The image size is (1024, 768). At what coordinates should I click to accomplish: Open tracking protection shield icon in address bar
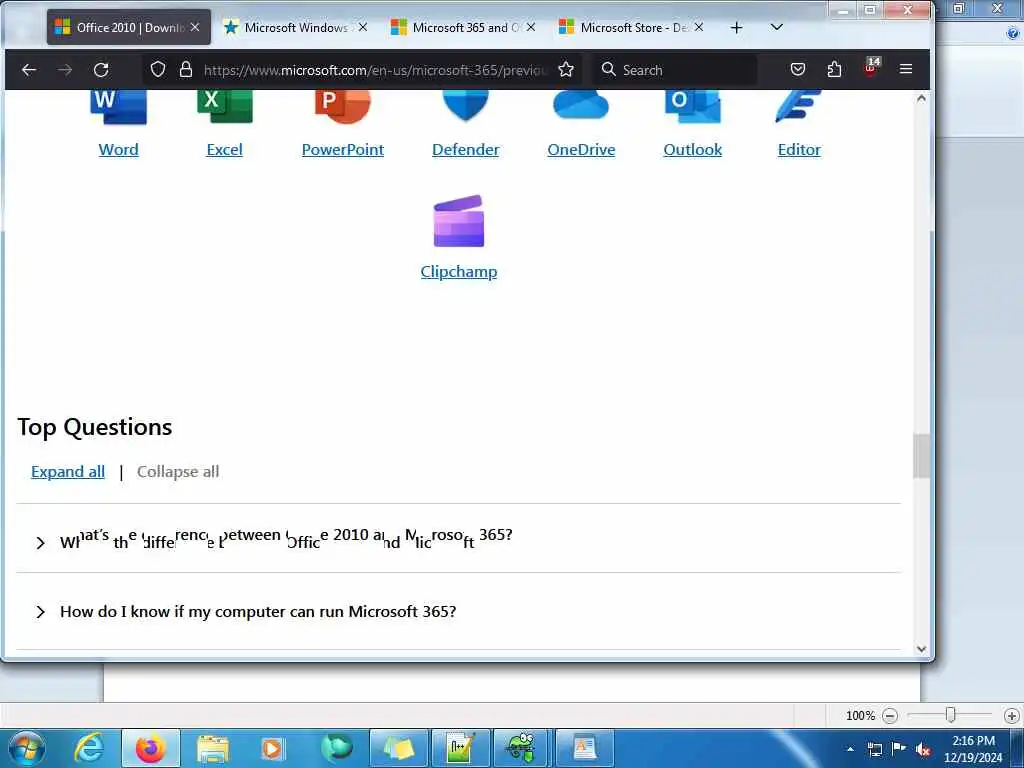coord(158,69)
